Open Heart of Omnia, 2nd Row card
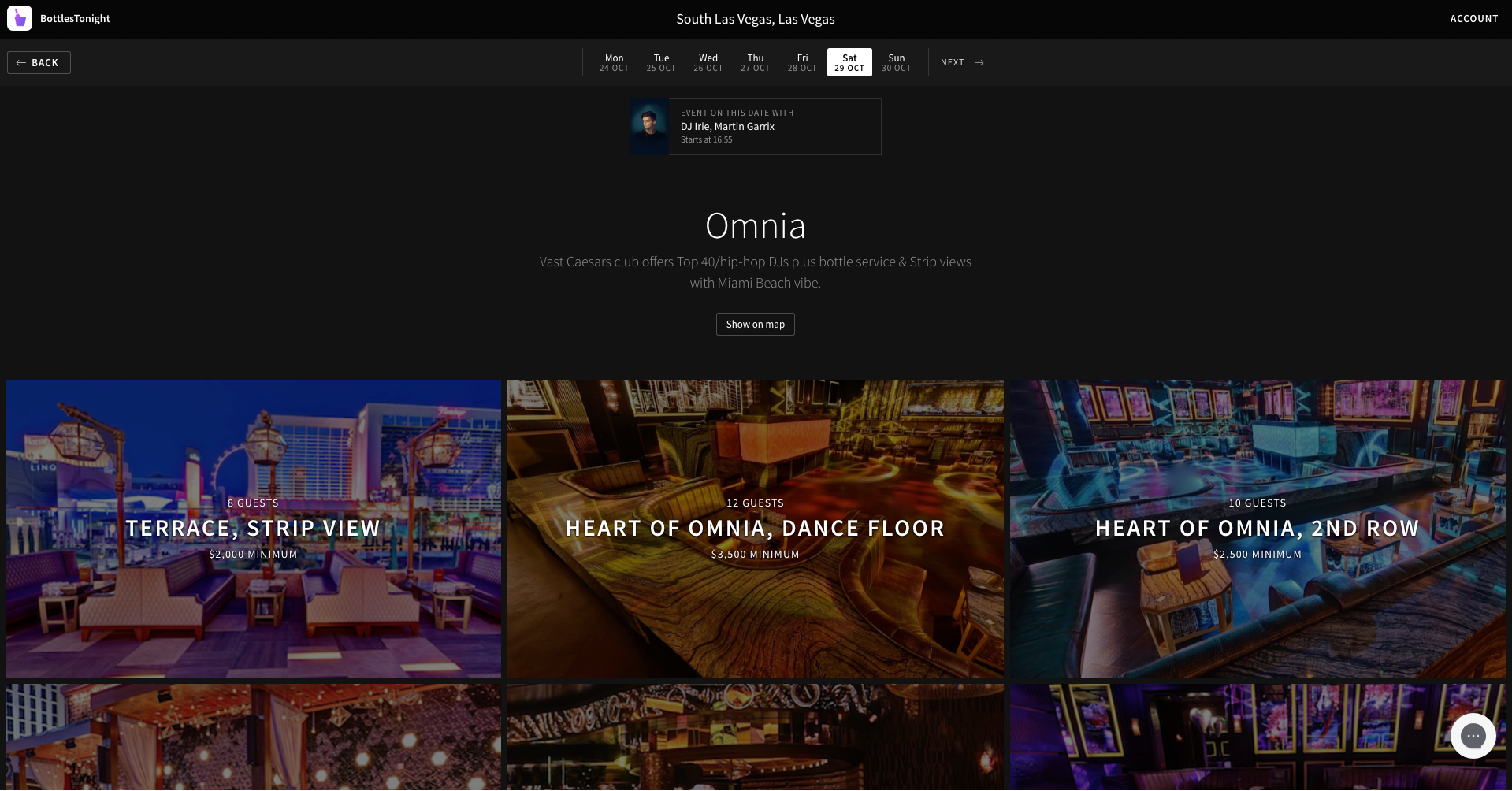 pos(1258,529)
